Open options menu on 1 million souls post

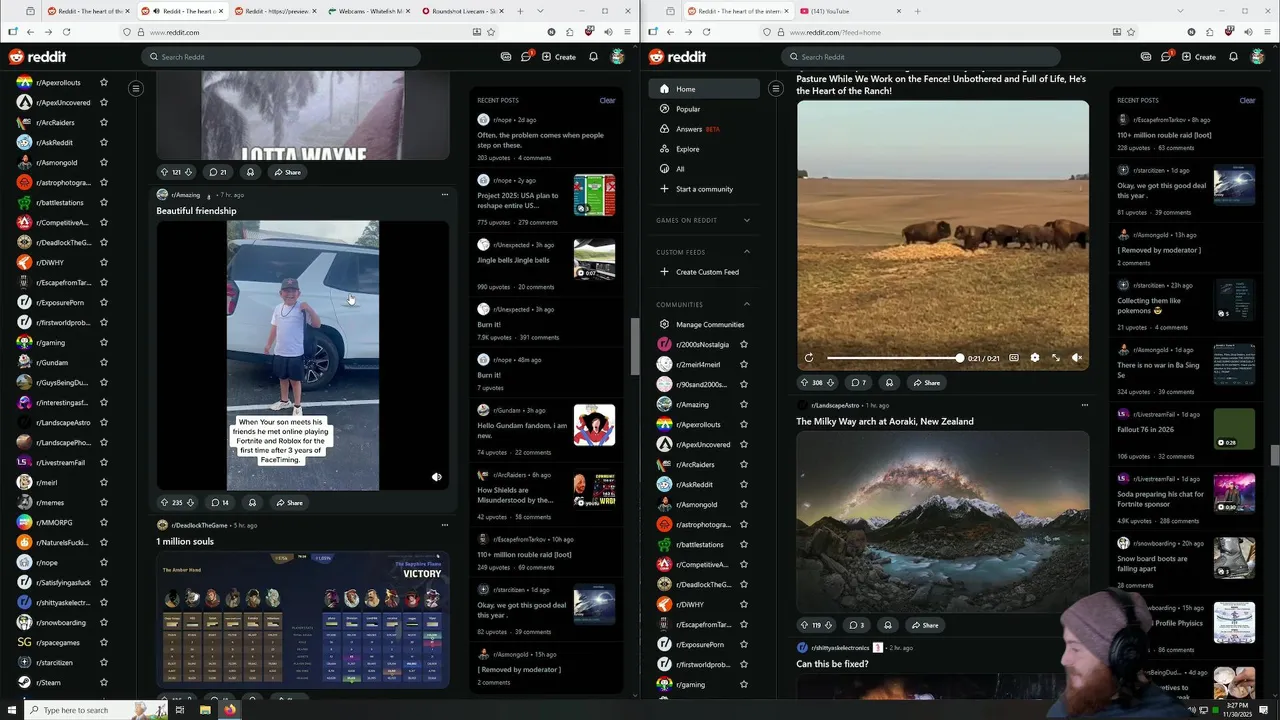click(x=444, y=525)
